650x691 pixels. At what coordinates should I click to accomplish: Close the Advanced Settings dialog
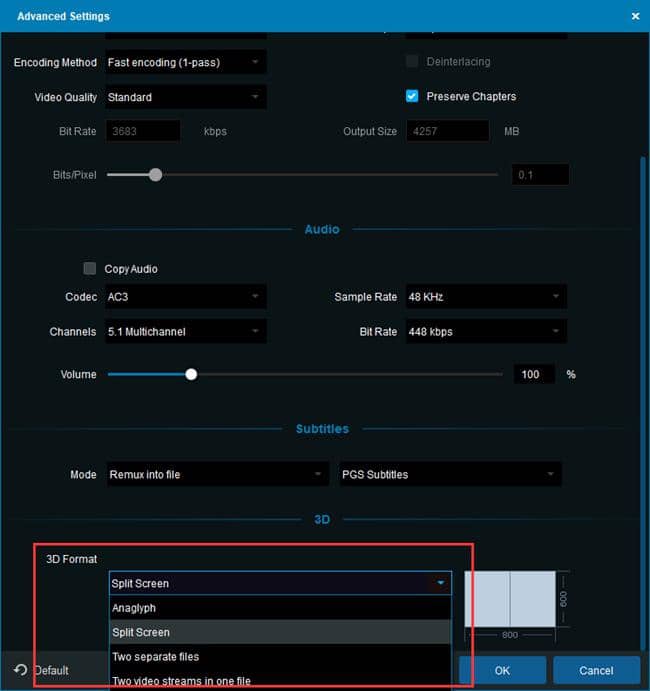tap(635, 16)
